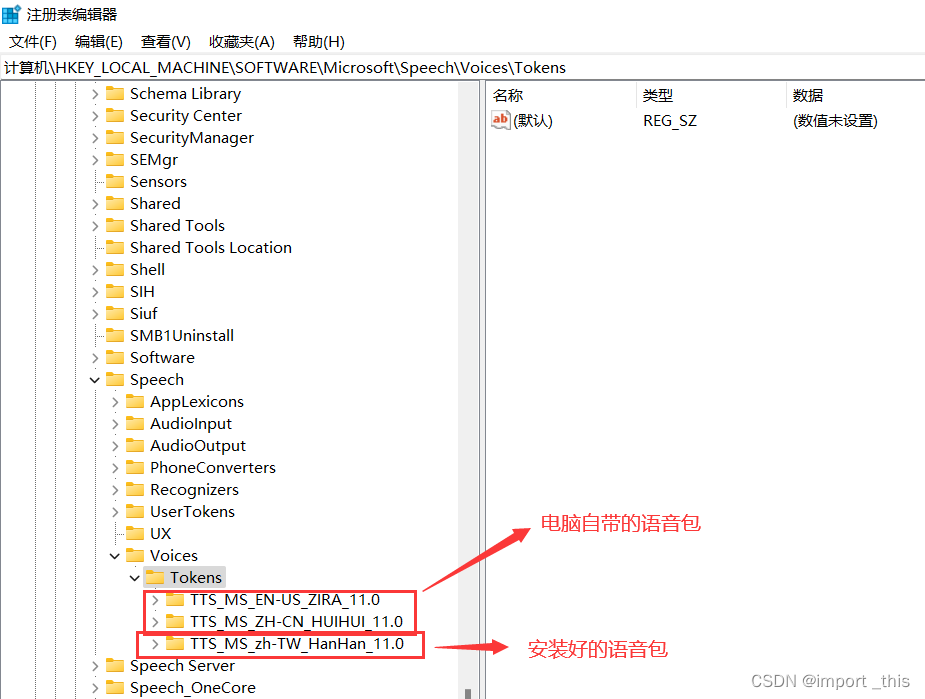Expand the Recognizers key
Viewport: 925px width, 699px height.
click(115, 490)
